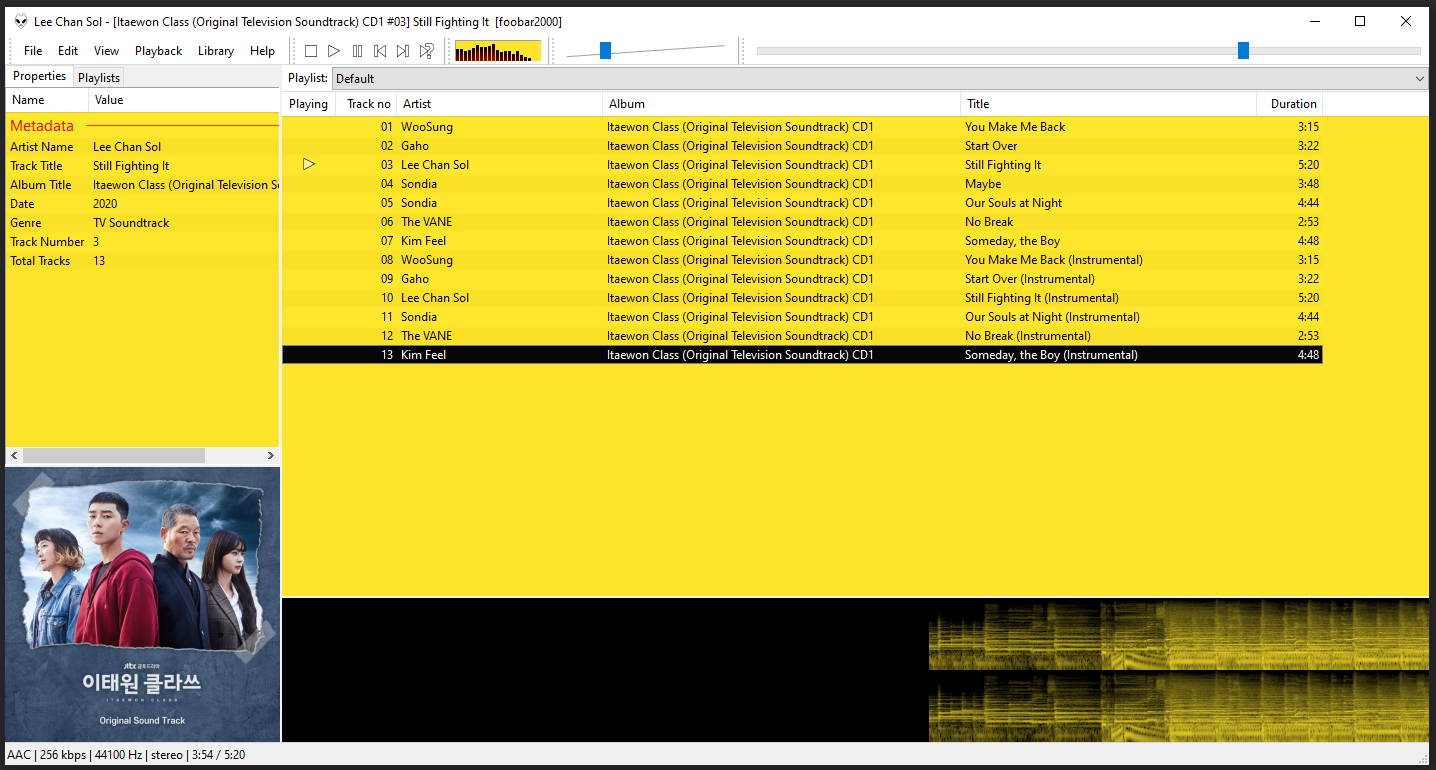Click the play indicator arrow on track 03
The width and height of the screenshot is (1436, 770).
[x=309, y=164]
